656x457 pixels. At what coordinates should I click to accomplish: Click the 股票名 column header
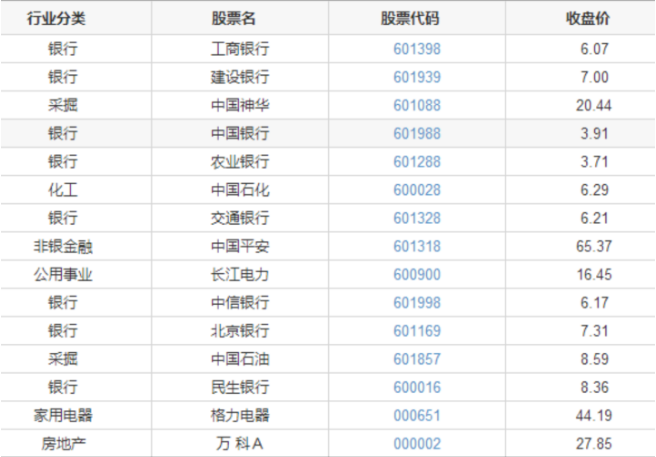[233, 18]
